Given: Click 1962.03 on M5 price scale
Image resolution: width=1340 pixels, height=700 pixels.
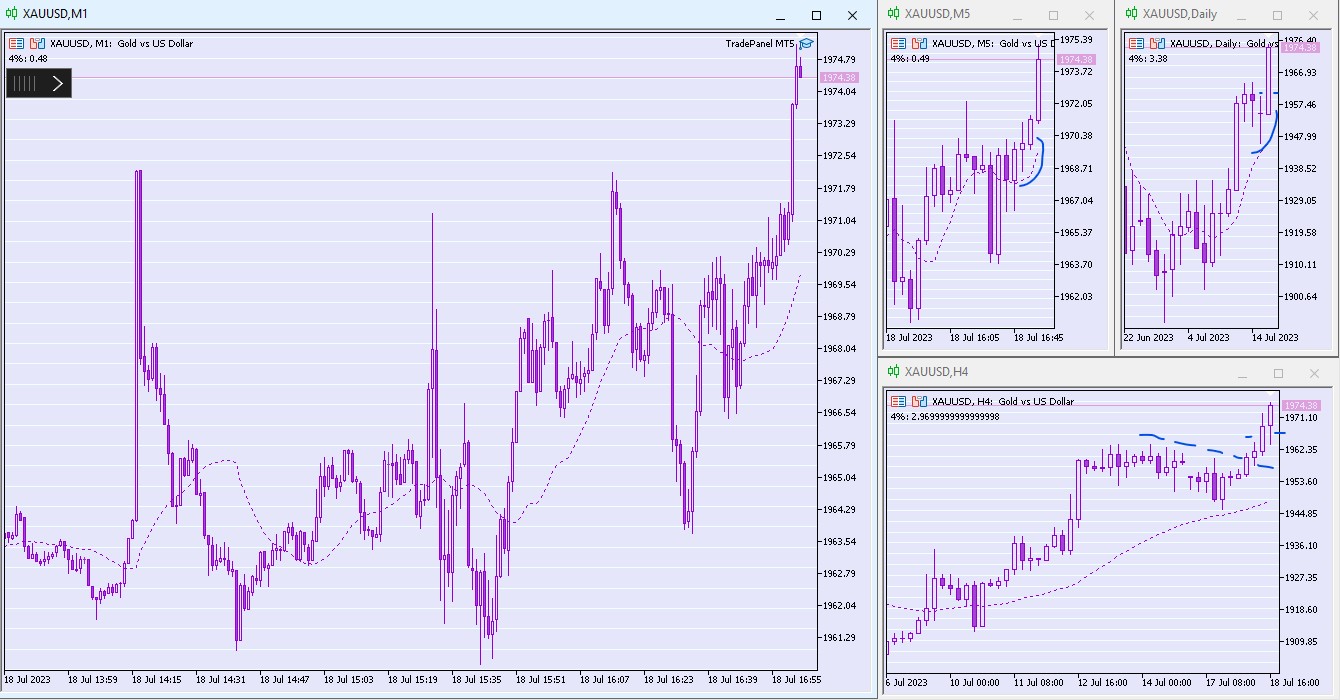Looking at the screenshot, I should point(1076,297).
